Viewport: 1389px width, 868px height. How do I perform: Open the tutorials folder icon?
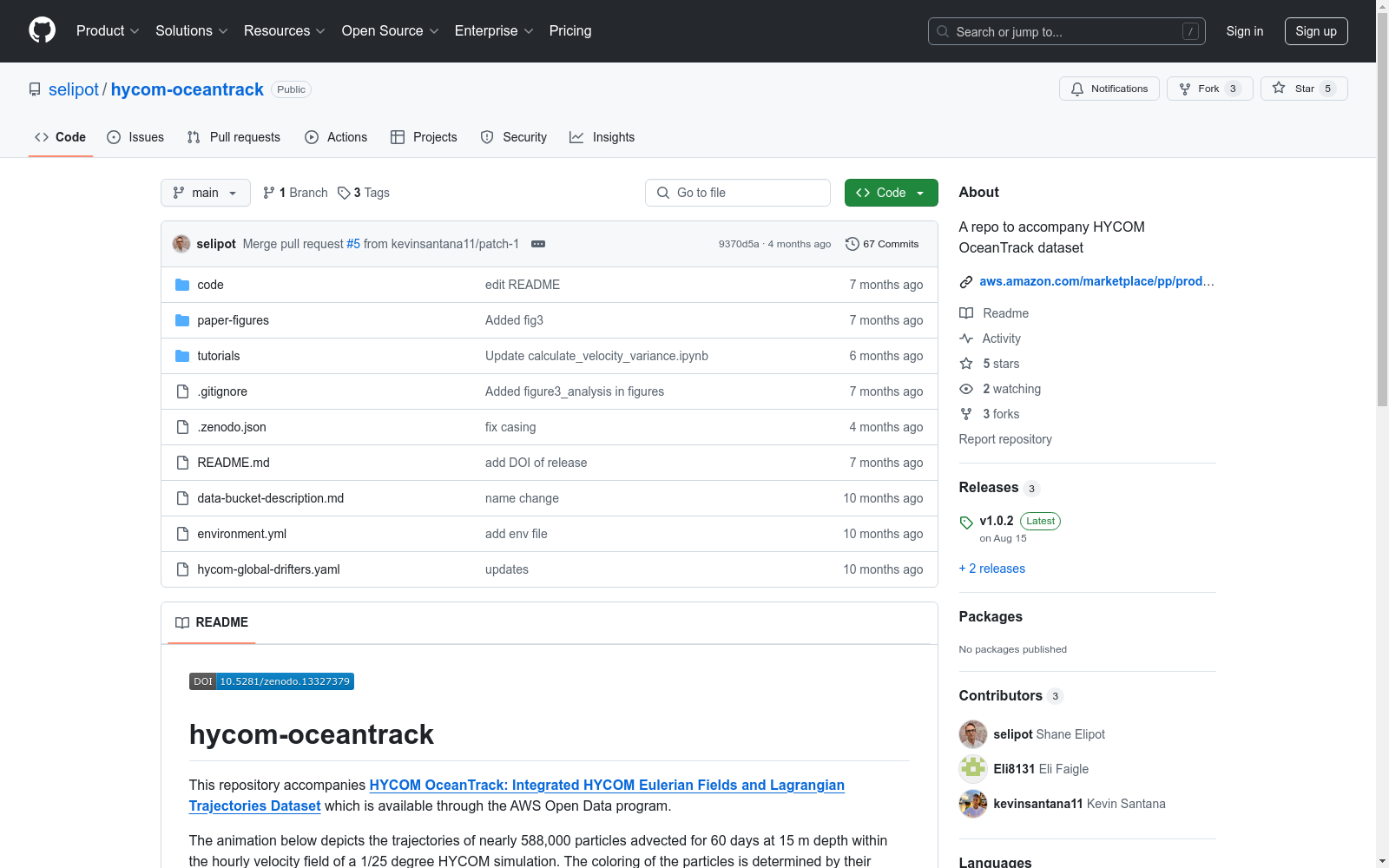(x=182, y=356)
